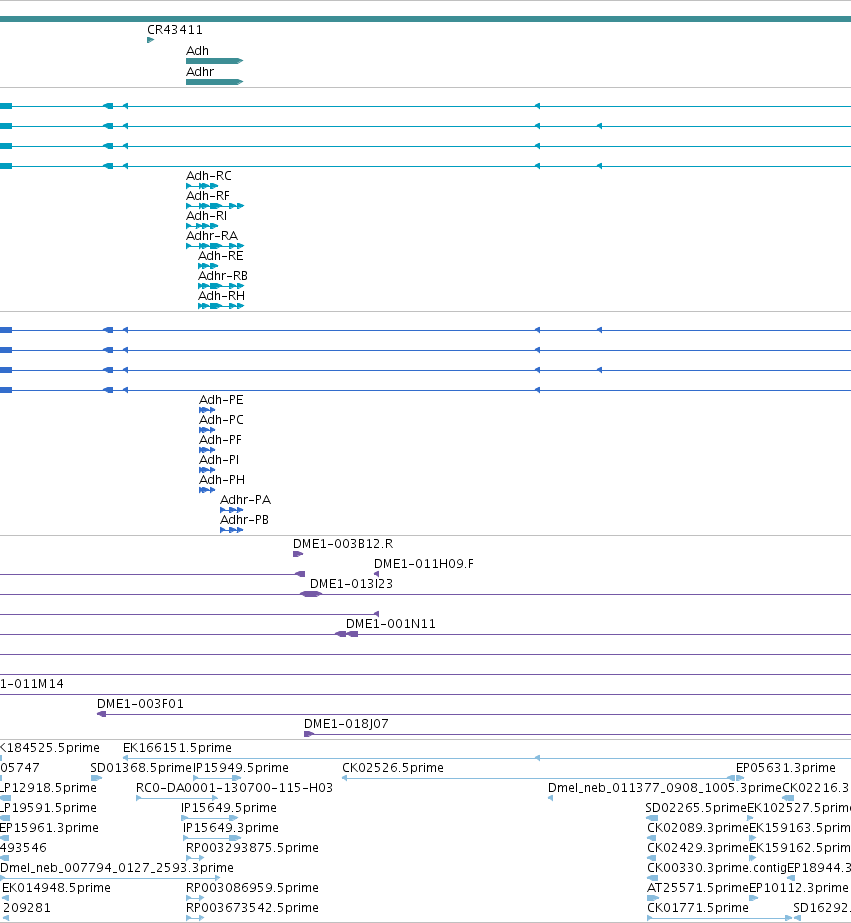The height and width of the screenshot is (923, 851).
Task: Click the Dmel_neb_011377_0908_1005.3prime label
Action: [x=665, y=788]
